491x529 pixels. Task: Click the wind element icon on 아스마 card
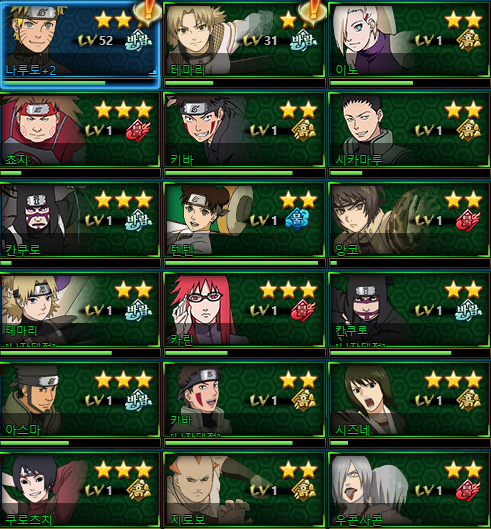click(x=138, y=400)
